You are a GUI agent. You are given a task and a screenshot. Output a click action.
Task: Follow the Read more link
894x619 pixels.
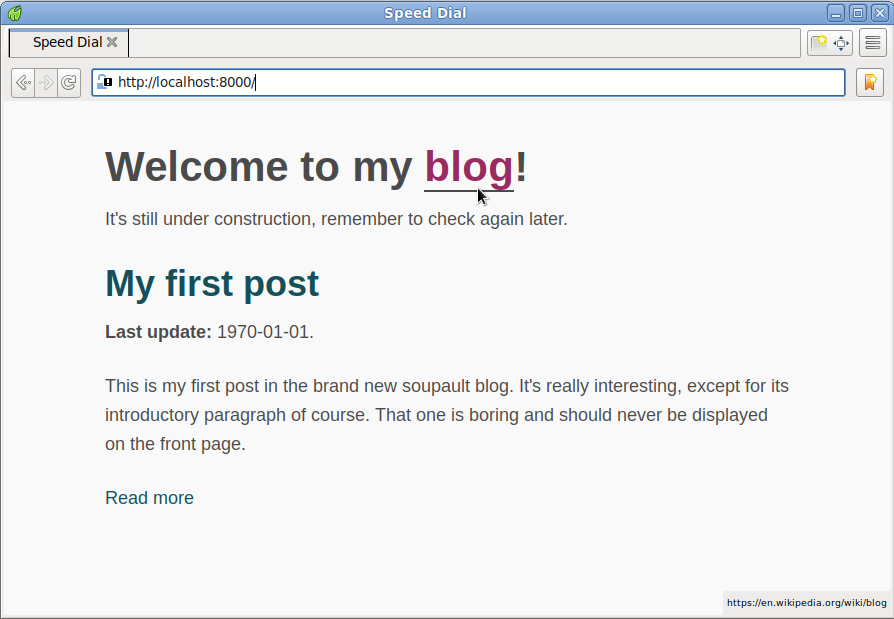149,498
